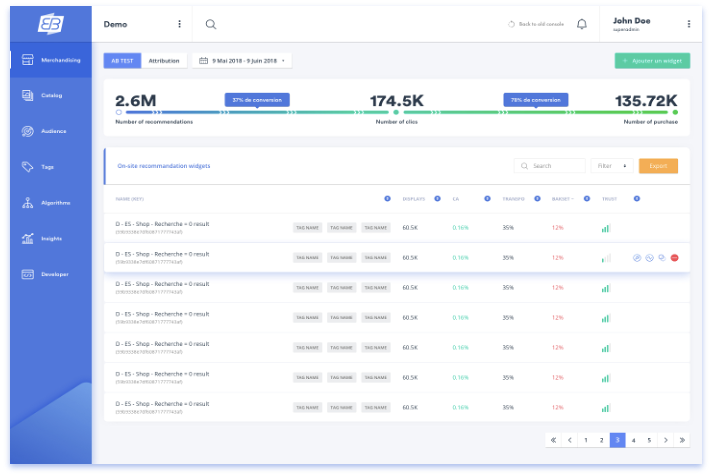Click the TRANSFO column header
This screenshot has width=712, height=476.
coord(513,199)
